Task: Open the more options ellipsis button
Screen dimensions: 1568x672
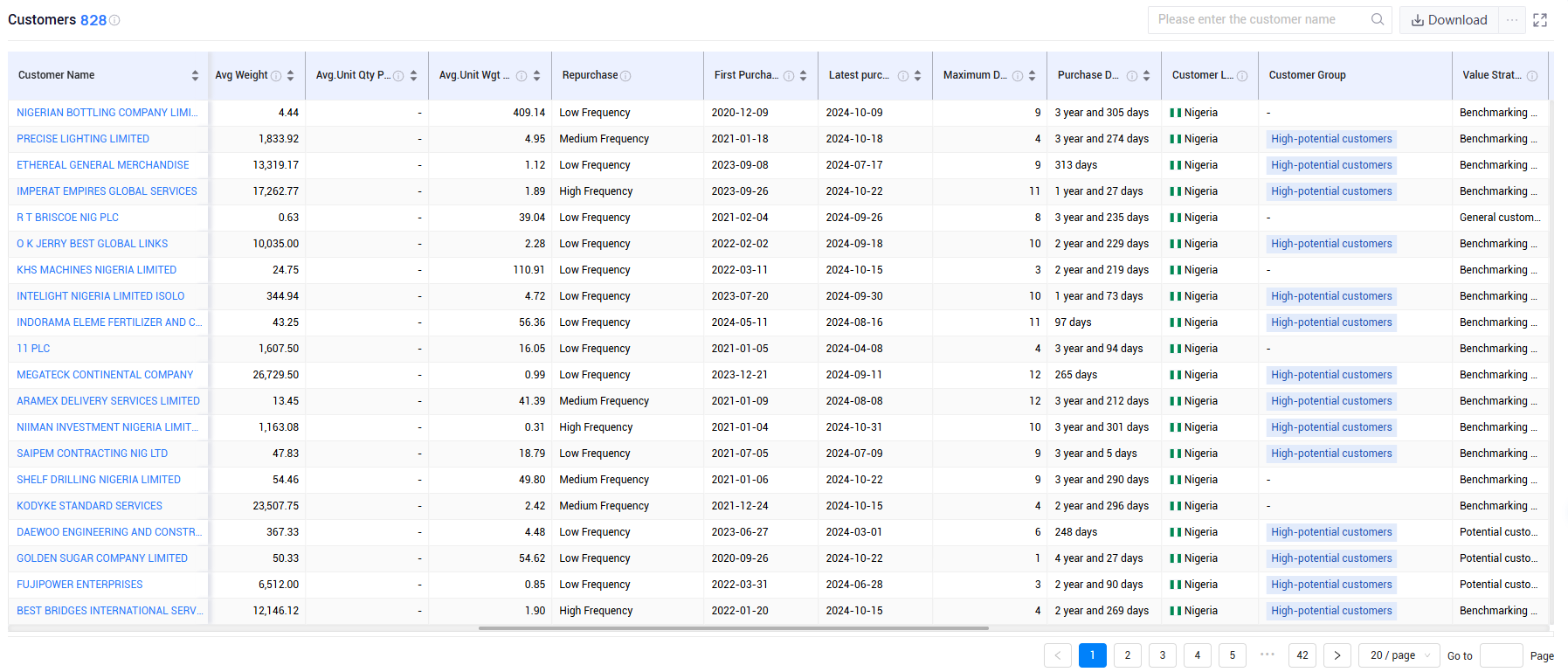Action: pos(1512,19)
